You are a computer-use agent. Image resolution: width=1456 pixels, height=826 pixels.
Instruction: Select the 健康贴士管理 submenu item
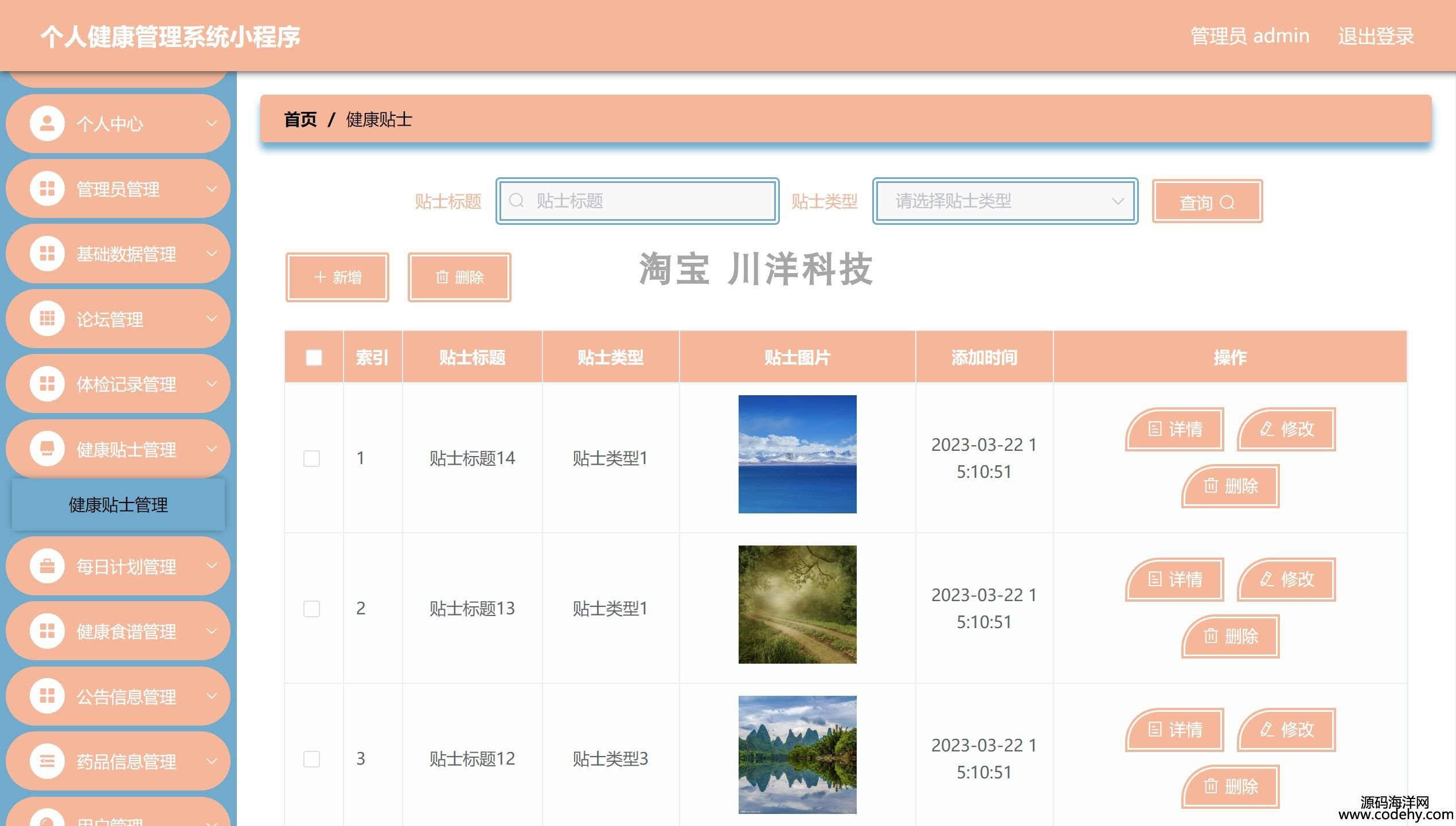point(118,505)
